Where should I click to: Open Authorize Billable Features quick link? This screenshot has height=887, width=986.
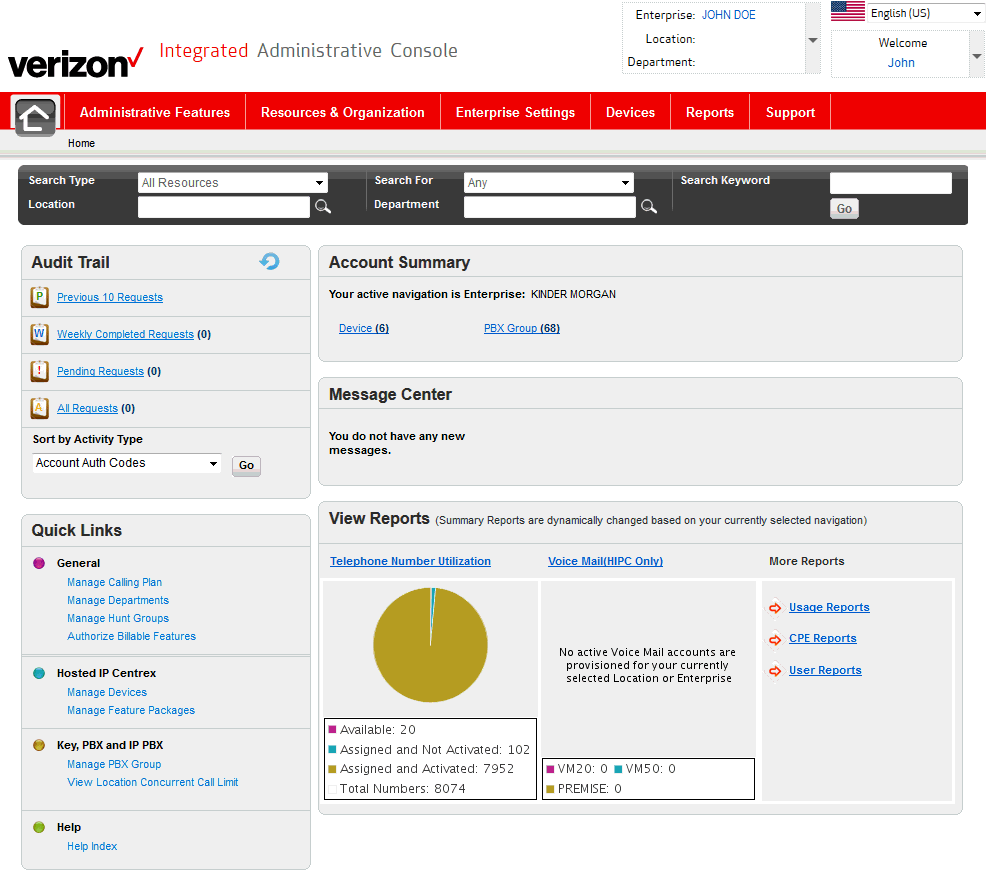[x=131, y=636]
